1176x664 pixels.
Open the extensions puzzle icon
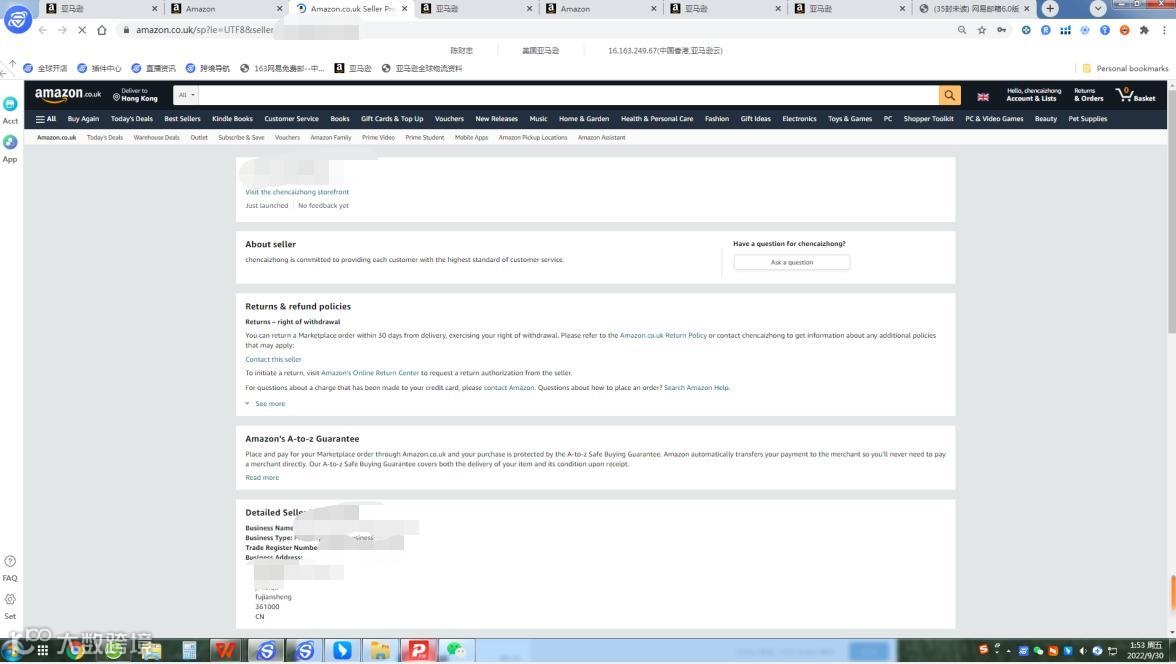coord(1144,30)
